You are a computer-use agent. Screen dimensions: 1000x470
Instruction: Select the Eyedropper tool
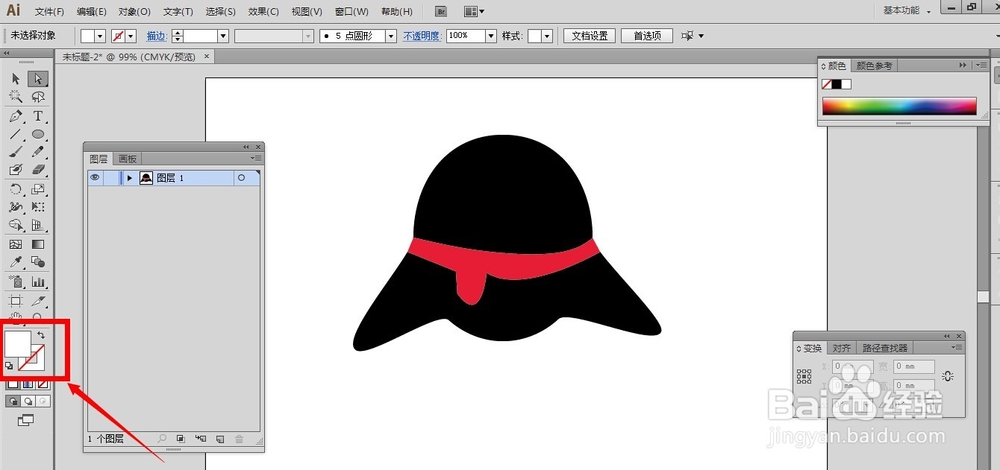[x=16, y=262]
